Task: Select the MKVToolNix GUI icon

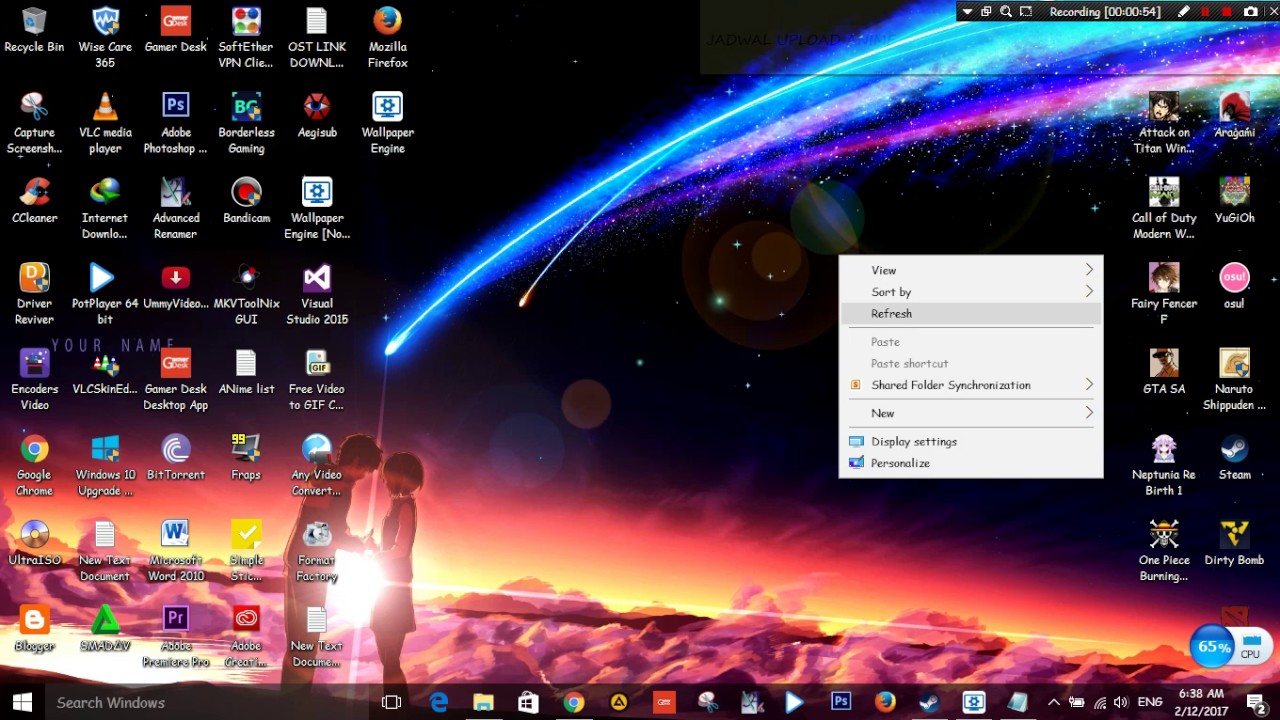Action: click(246, 294)
